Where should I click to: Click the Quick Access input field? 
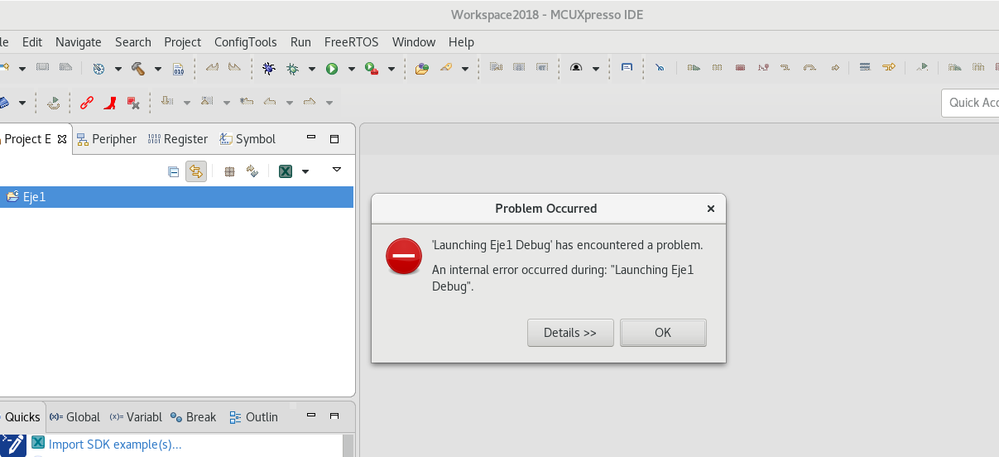(x=970, y=103)
